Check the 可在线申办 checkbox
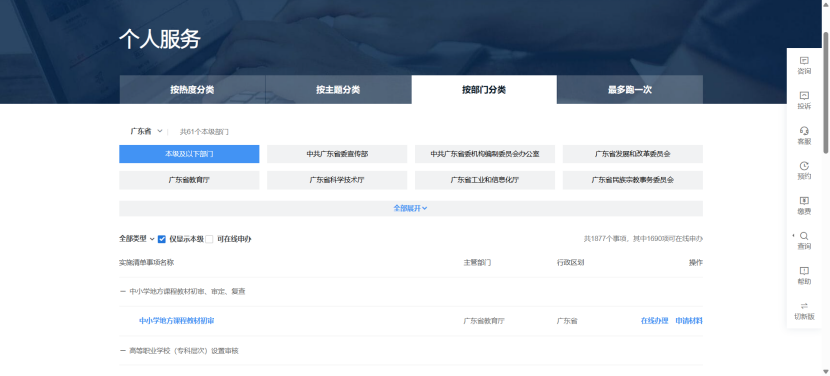 pyautogui.click(x=209, y=239)
